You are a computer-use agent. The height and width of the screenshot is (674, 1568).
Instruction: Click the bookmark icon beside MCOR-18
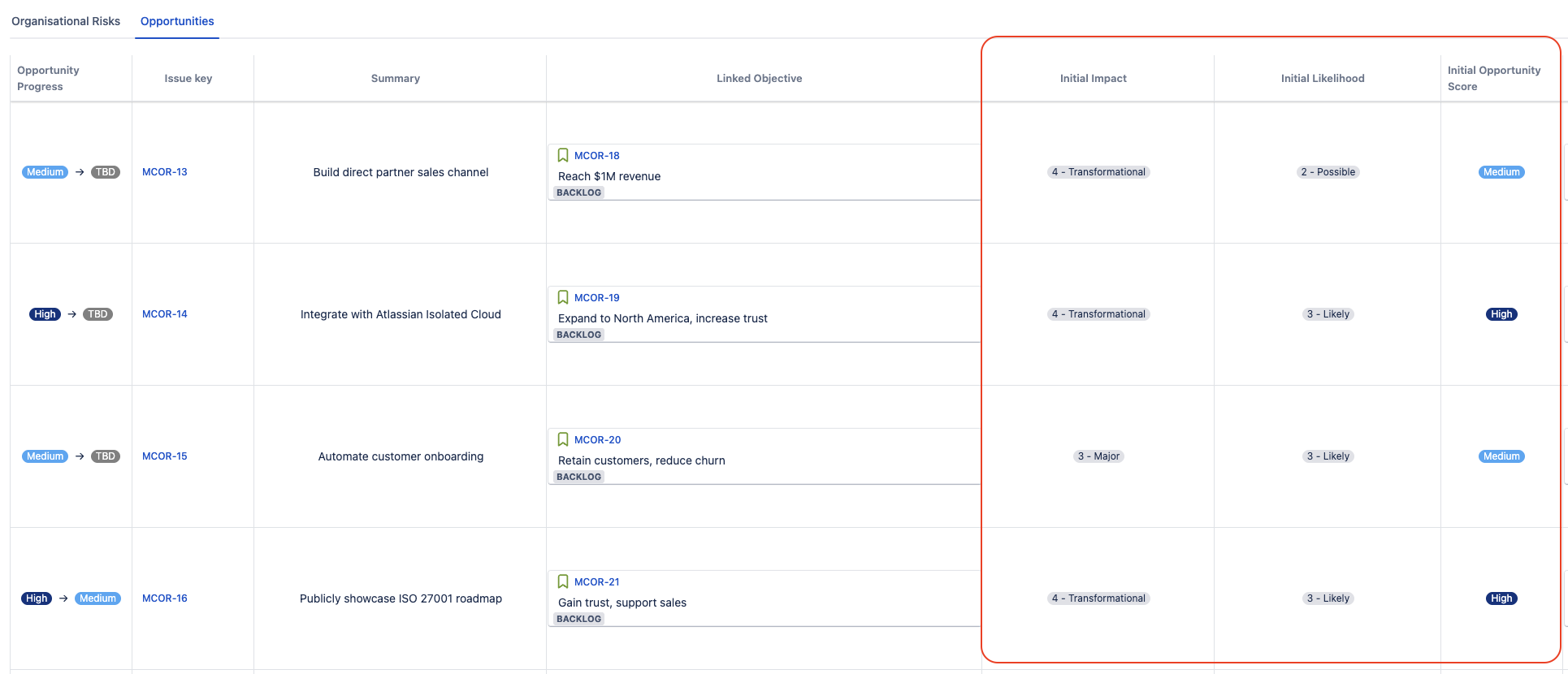coord(563,155)
